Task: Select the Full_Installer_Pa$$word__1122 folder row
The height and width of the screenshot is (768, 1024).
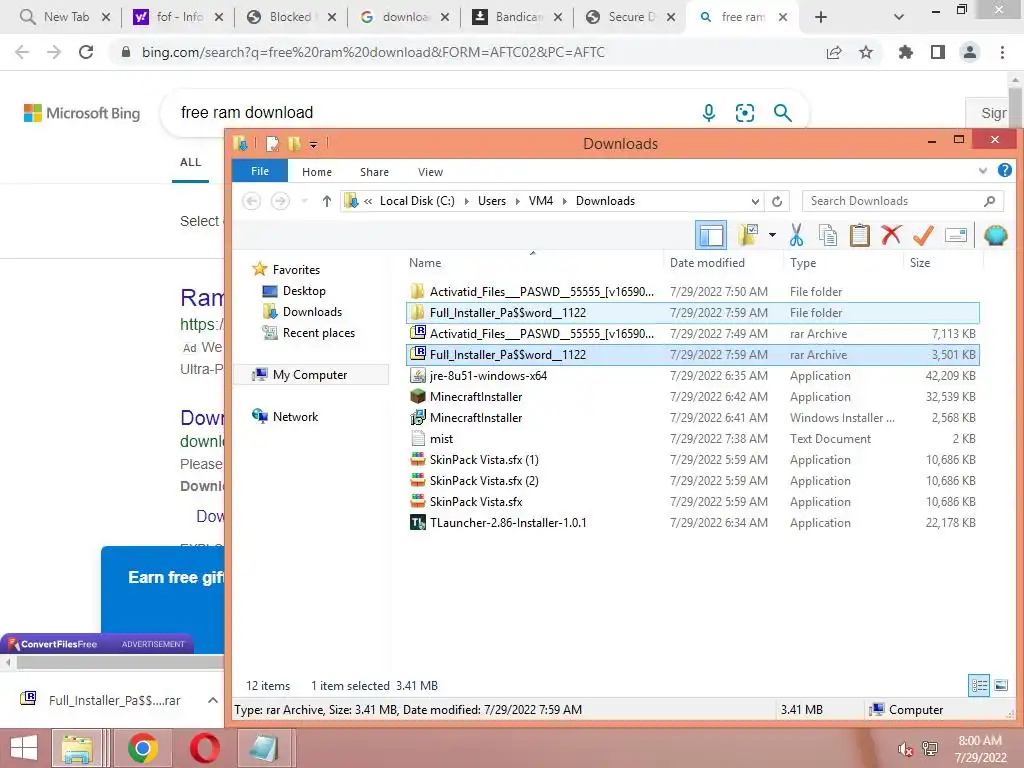Action: coord(692,312)
